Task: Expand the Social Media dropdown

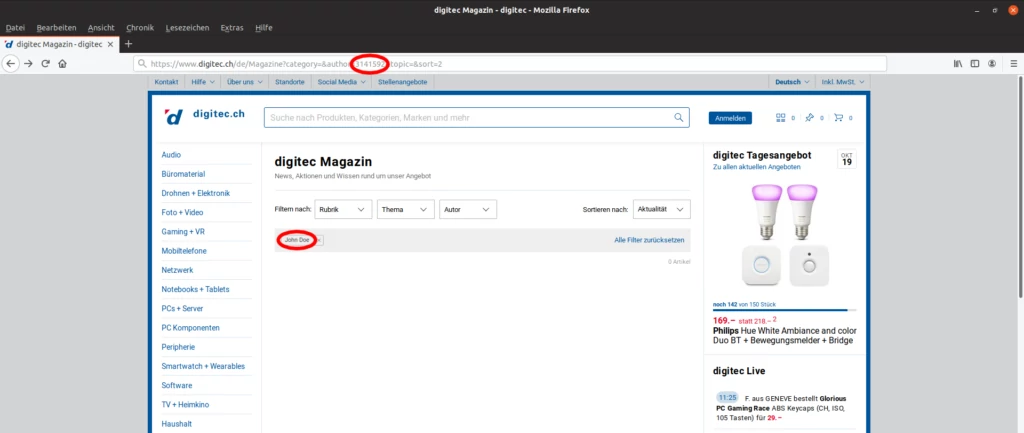Action: [x=341, y=82]
